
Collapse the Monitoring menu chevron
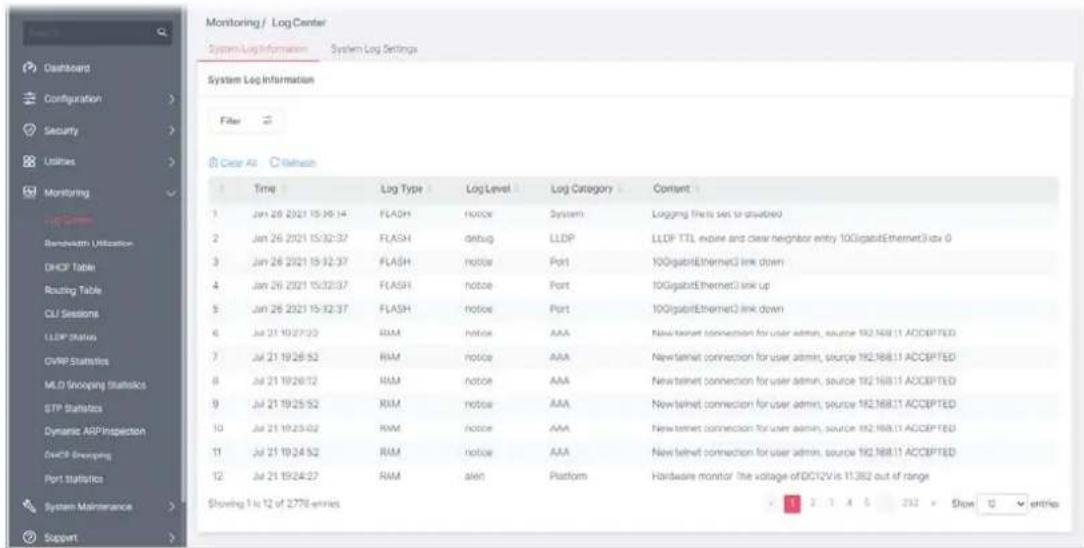[171, 193]
